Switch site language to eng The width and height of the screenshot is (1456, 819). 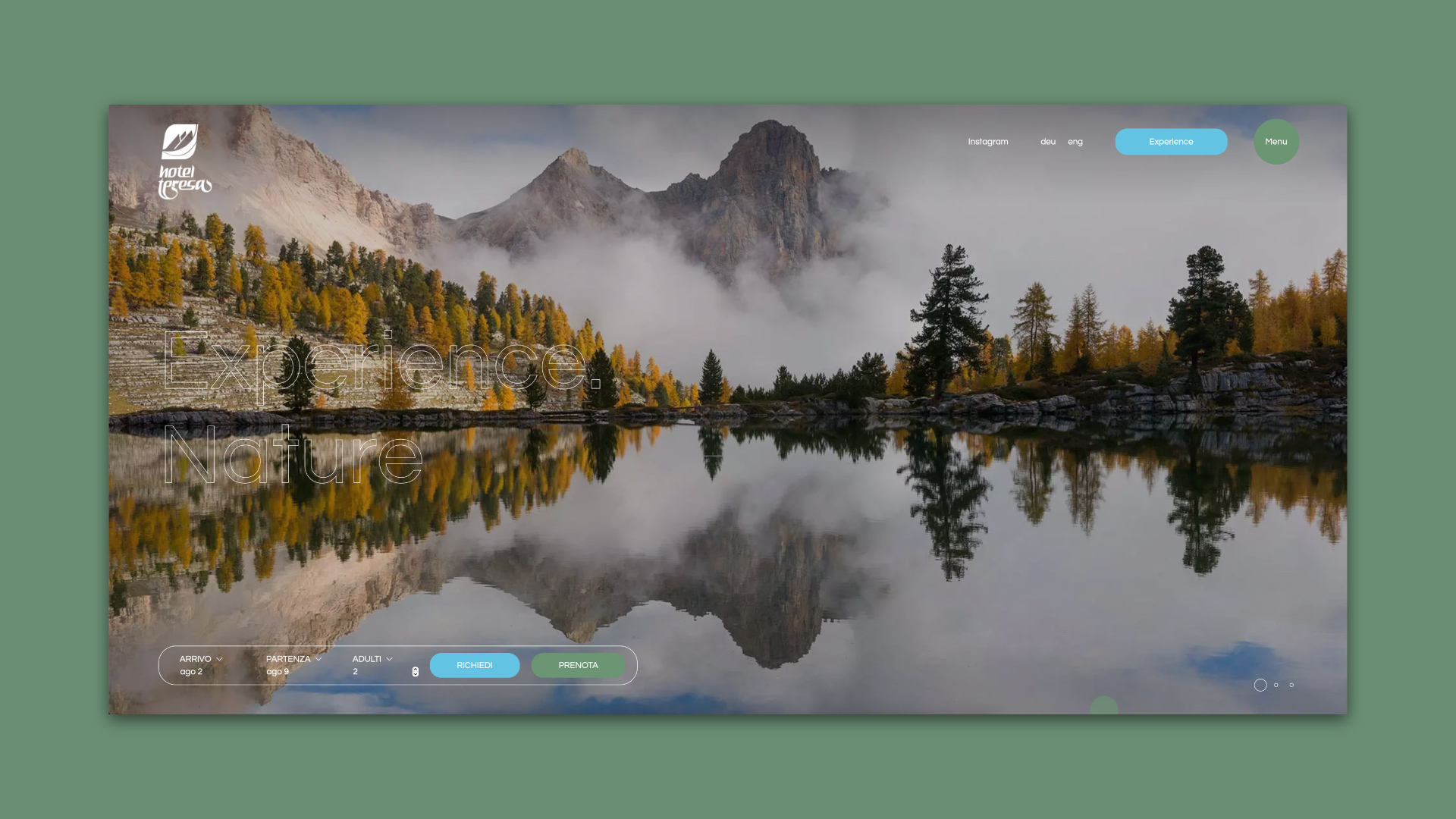[1075, 142]
